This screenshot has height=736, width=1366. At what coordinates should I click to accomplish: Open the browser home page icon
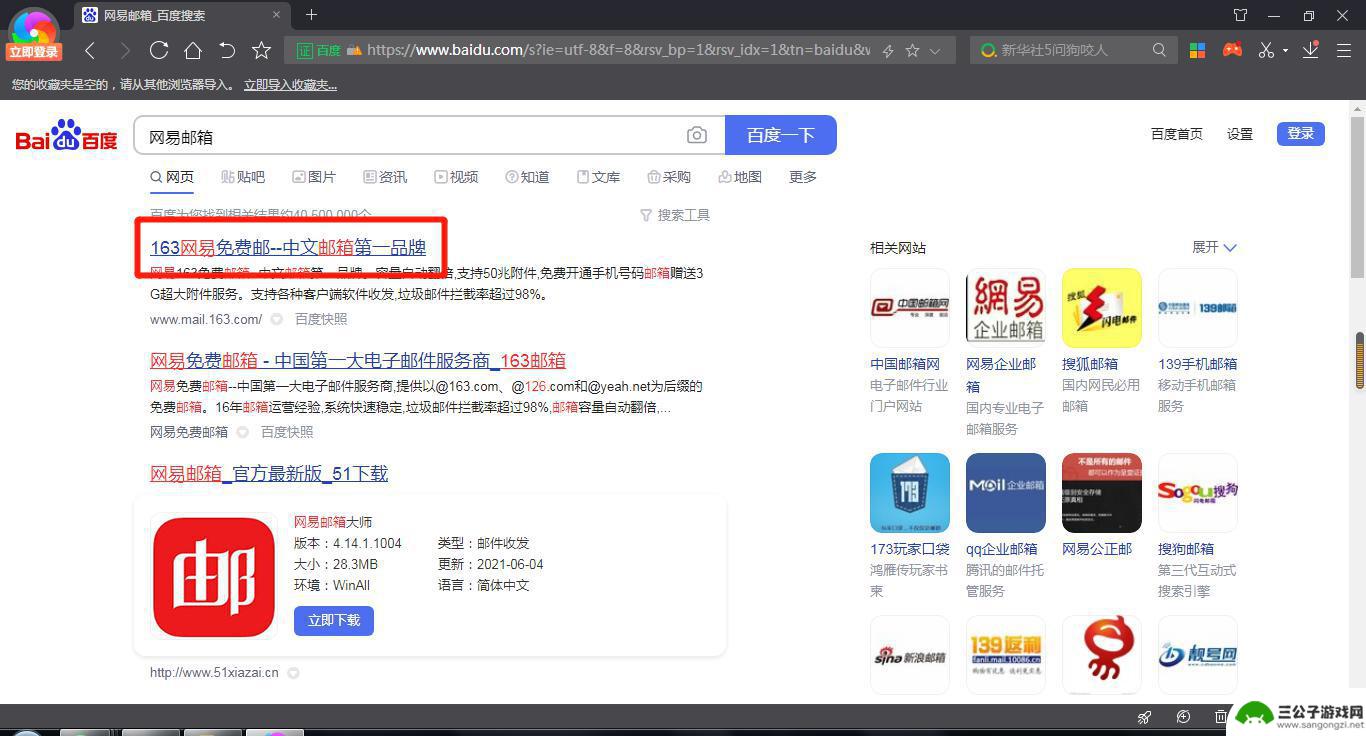(x=193, y=50)
